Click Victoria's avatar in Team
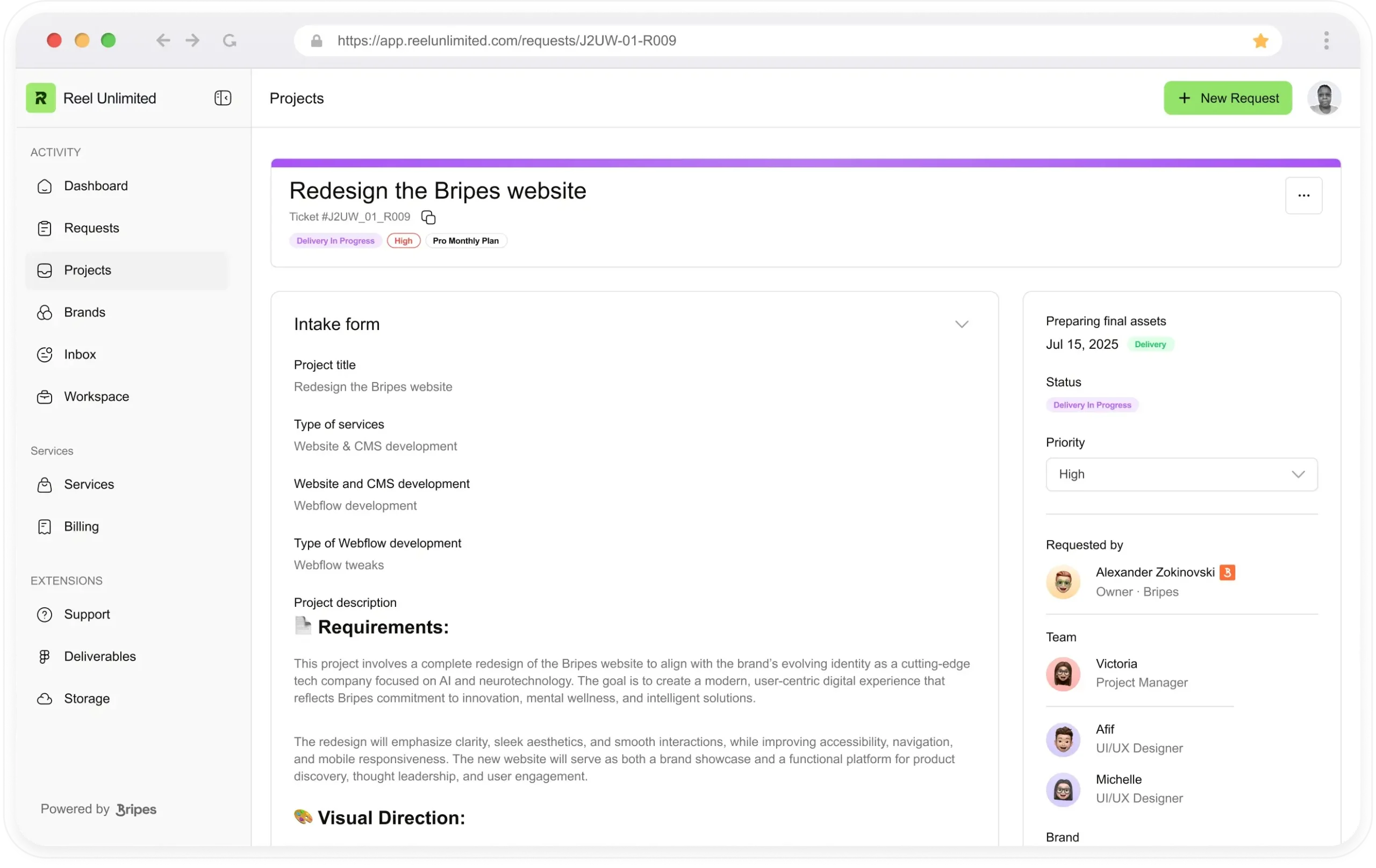This screenshot has height=868, width=1376. 1063,674
